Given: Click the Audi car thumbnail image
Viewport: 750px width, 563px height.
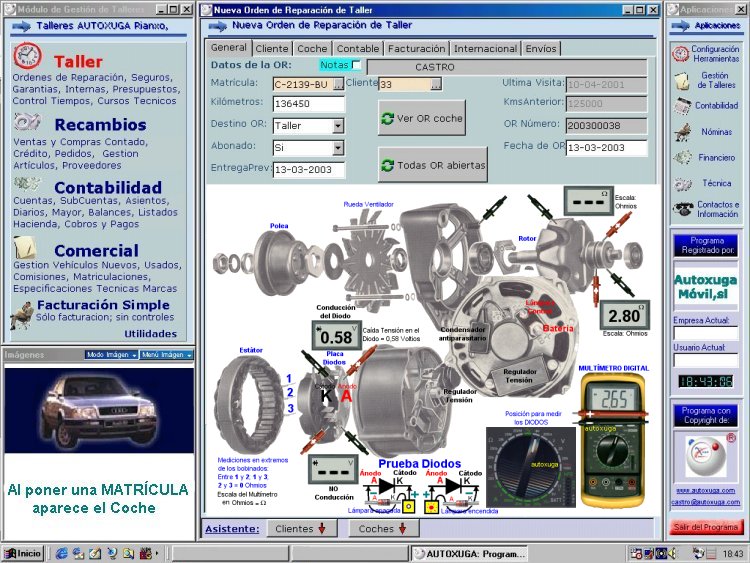Looking at the screenshot, I should 99,410.
